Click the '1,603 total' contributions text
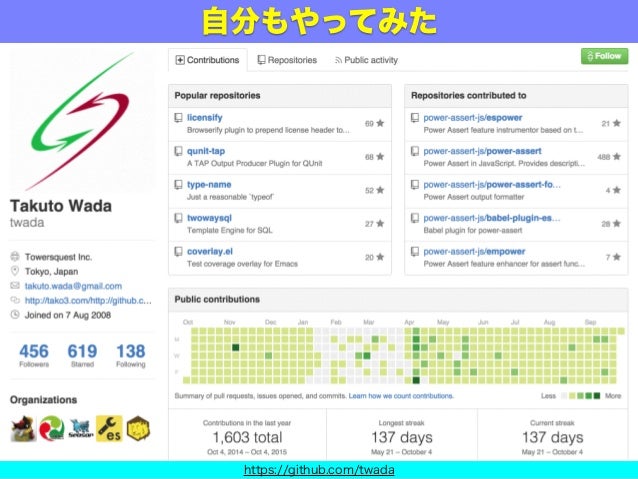The image size is (638, 479). click(247, 437)
